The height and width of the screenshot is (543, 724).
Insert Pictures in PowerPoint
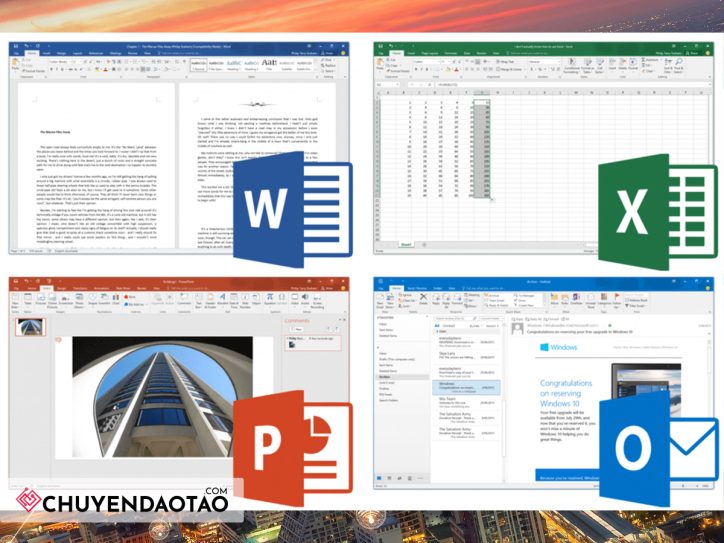(41, 299)
